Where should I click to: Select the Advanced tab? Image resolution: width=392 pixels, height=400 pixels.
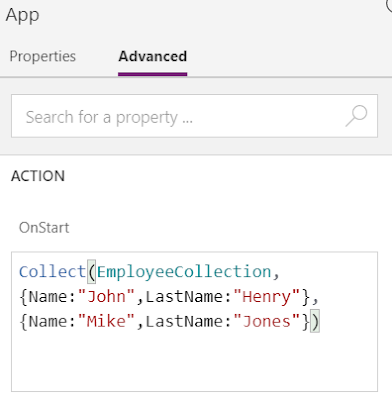tap(153, 56)
